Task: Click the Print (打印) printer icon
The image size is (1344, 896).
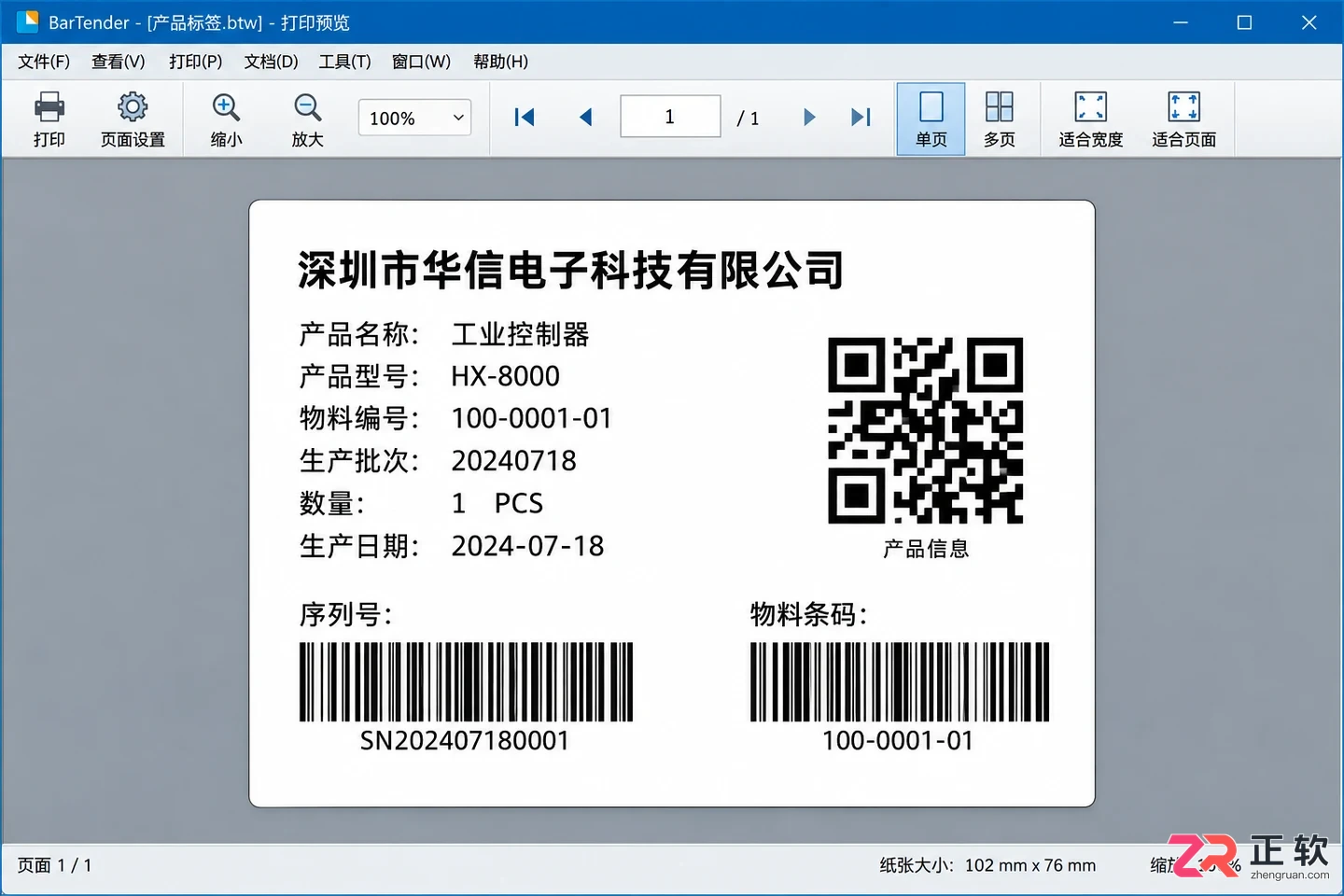Action: [49, 107]
